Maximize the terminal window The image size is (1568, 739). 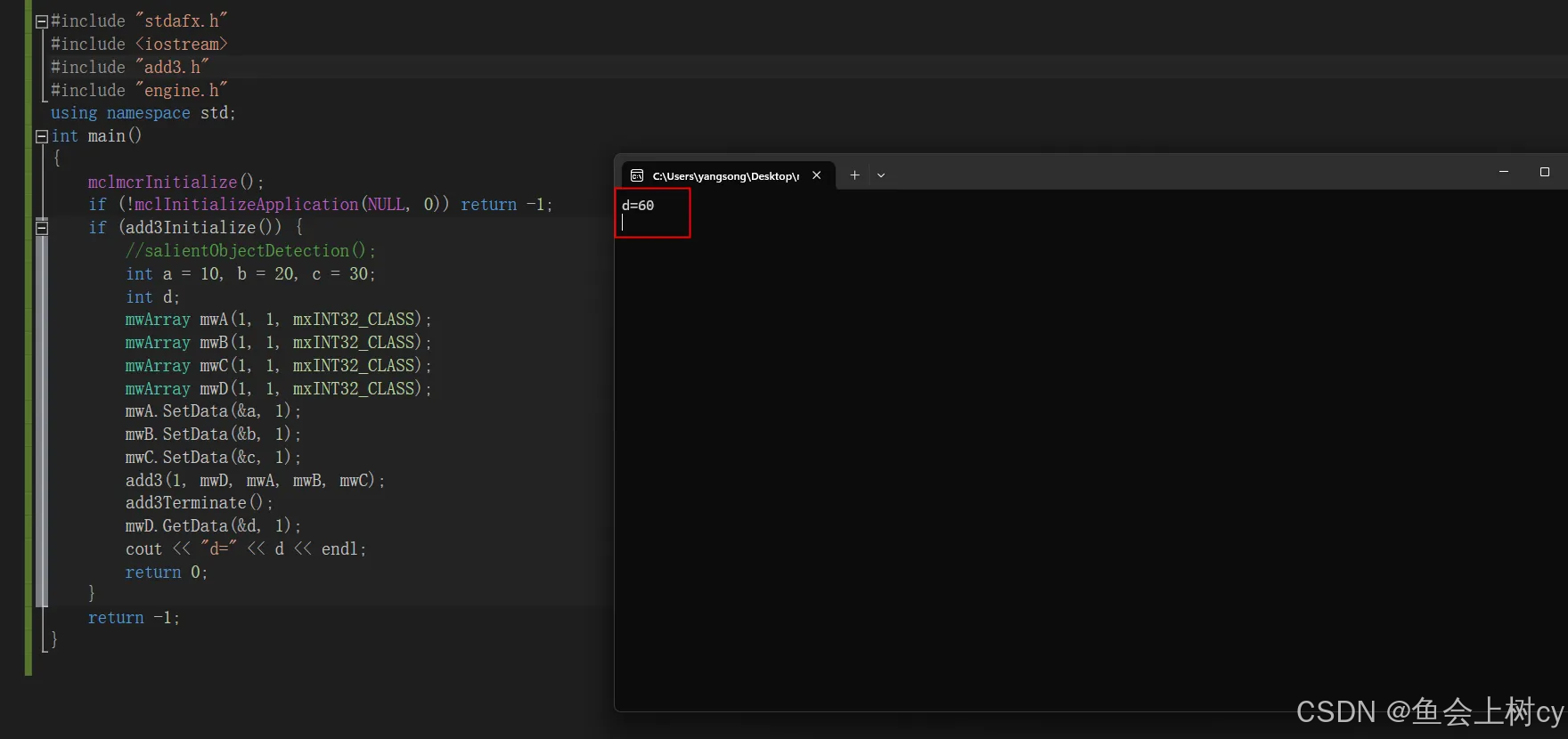tap(1545, 172)
